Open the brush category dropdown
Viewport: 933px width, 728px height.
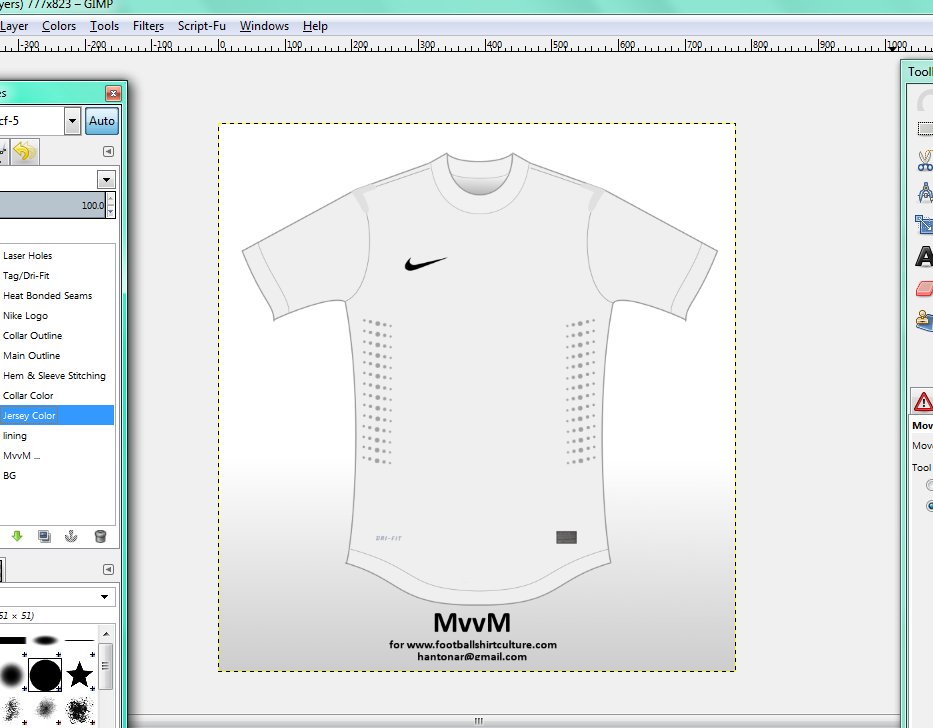[x=105, y=597]
